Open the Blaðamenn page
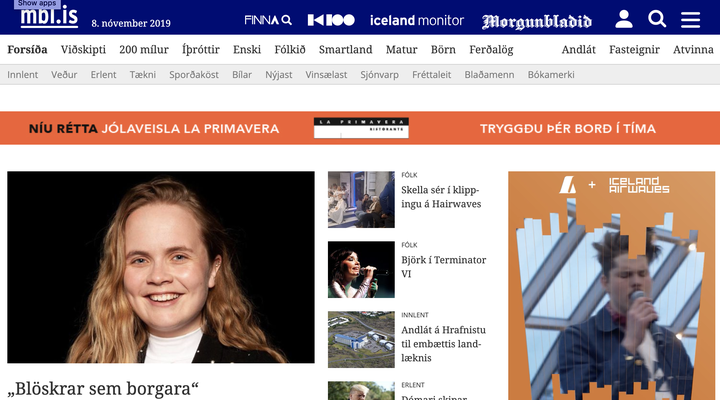The width and height of the screenshot is (720, 400). pos(489,74)
